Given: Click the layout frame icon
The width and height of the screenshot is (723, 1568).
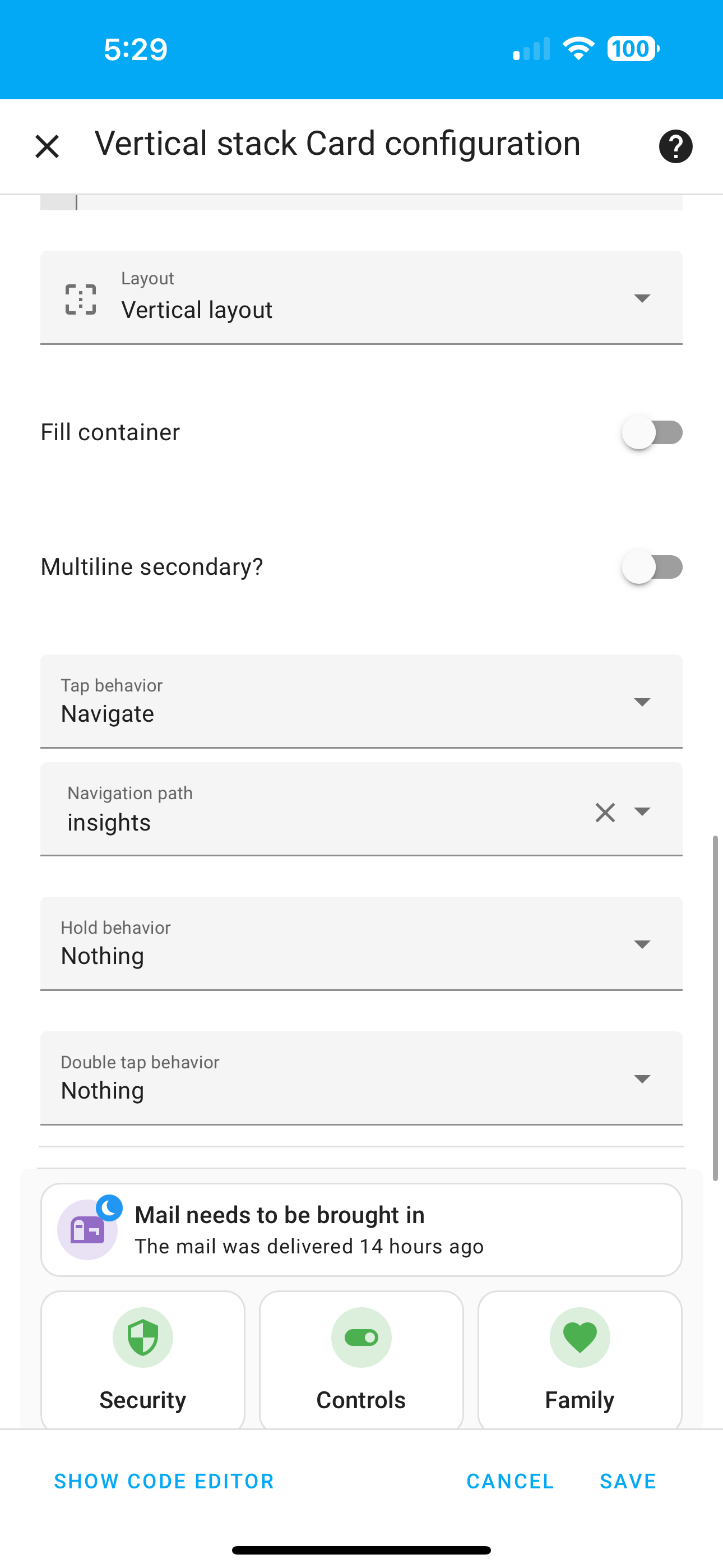Looking at the screenshot, I should click(x=81, y=299).
